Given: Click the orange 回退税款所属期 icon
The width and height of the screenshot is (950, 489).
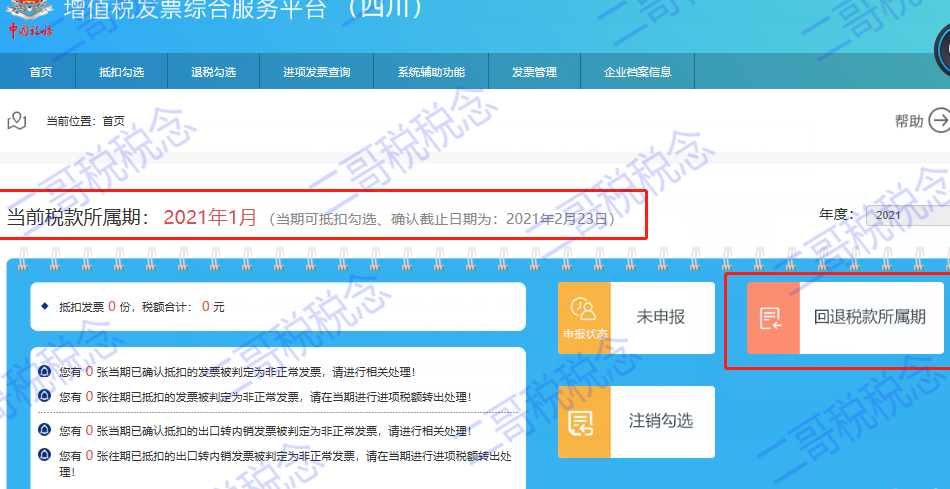Looking at the screenshot, I should (773, 318).
